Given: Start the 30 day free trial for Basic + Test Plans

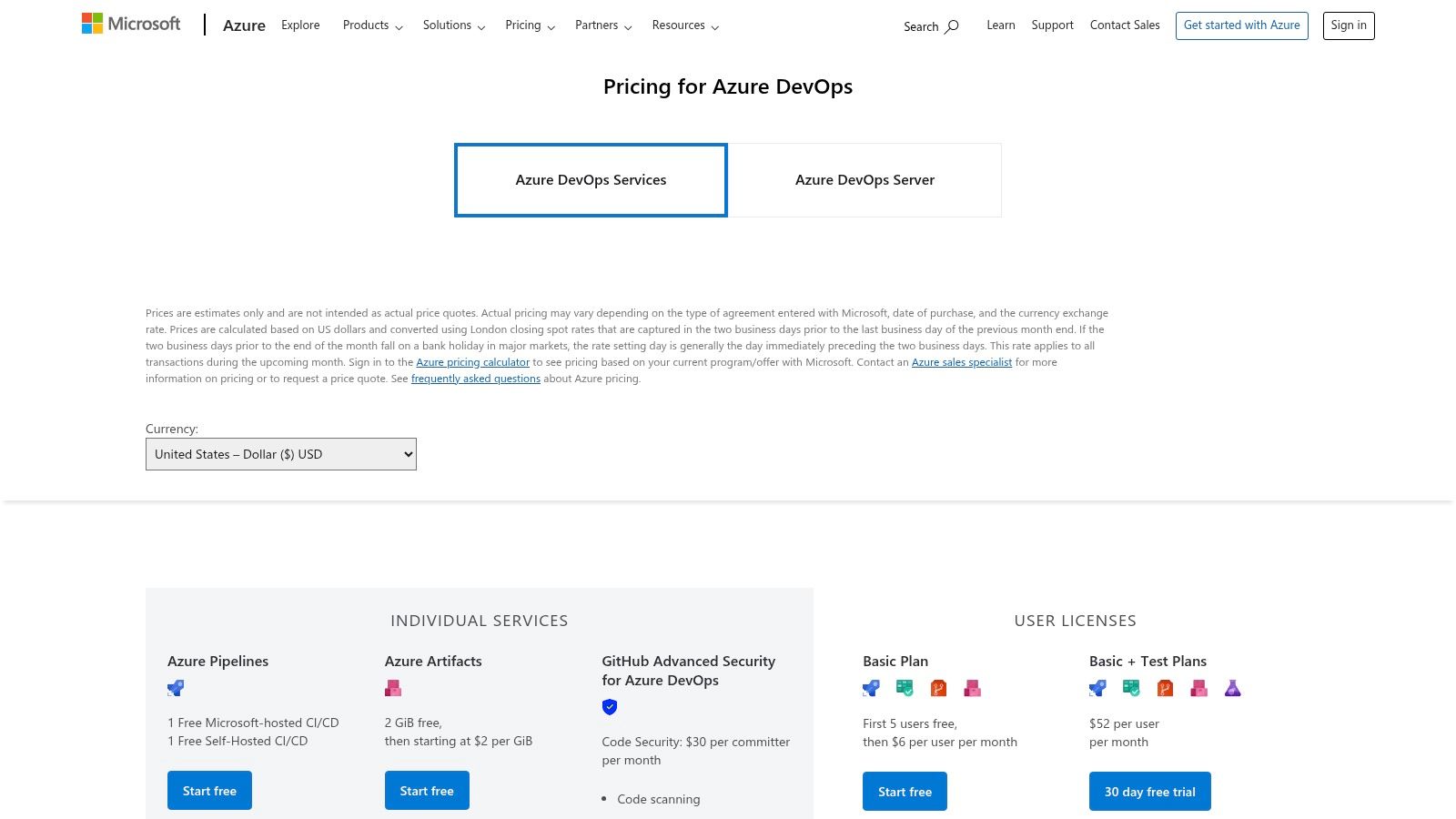Looking at the screenshot, I should pyautogui.click(x=1149, y=791).
